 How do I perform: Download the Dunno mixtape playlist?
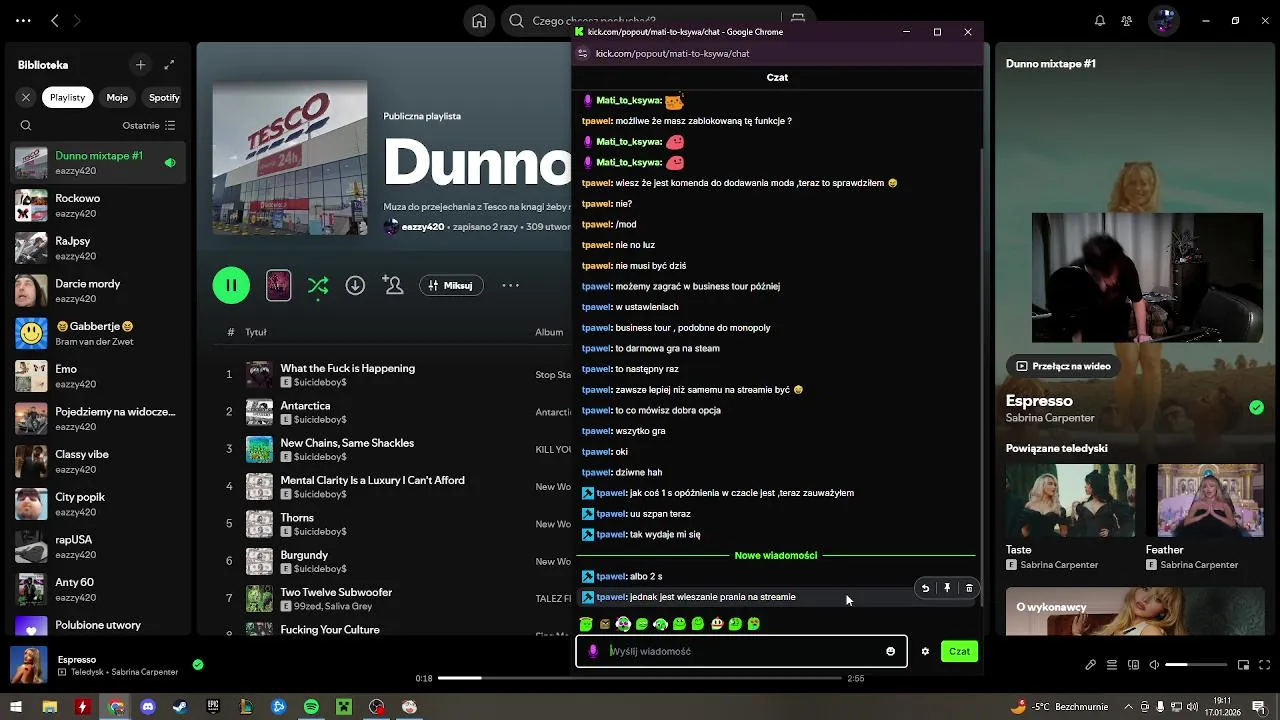(355, 285)
